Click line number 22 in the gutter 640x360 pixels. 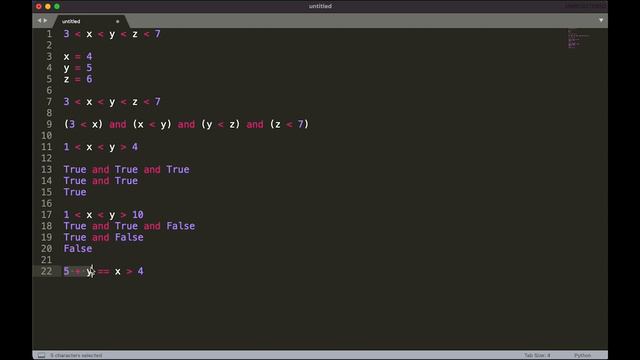click(x=47, y=271)
